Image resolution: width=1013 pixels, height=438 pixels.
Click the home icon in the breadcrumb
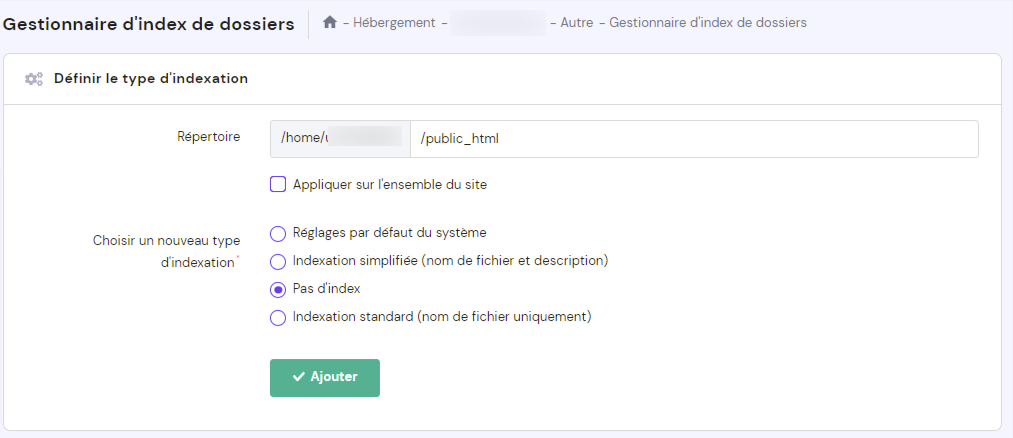tap(330, 22)
